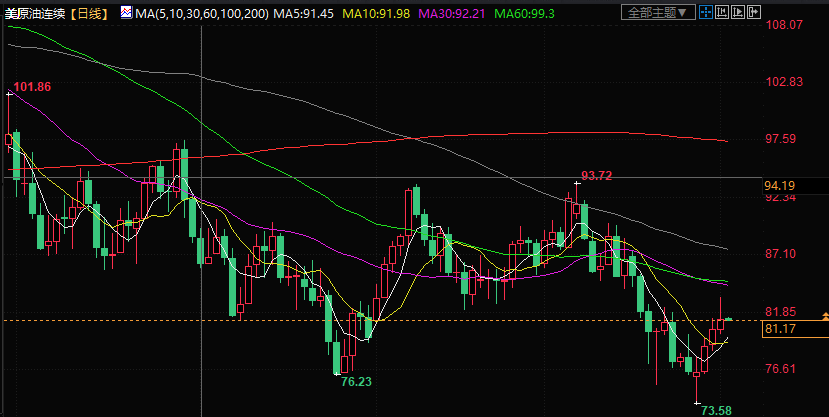This screenshot has width=829, height=417.
Task: Click the 76.23 low price annotation
Action: (x=356, y=382)
